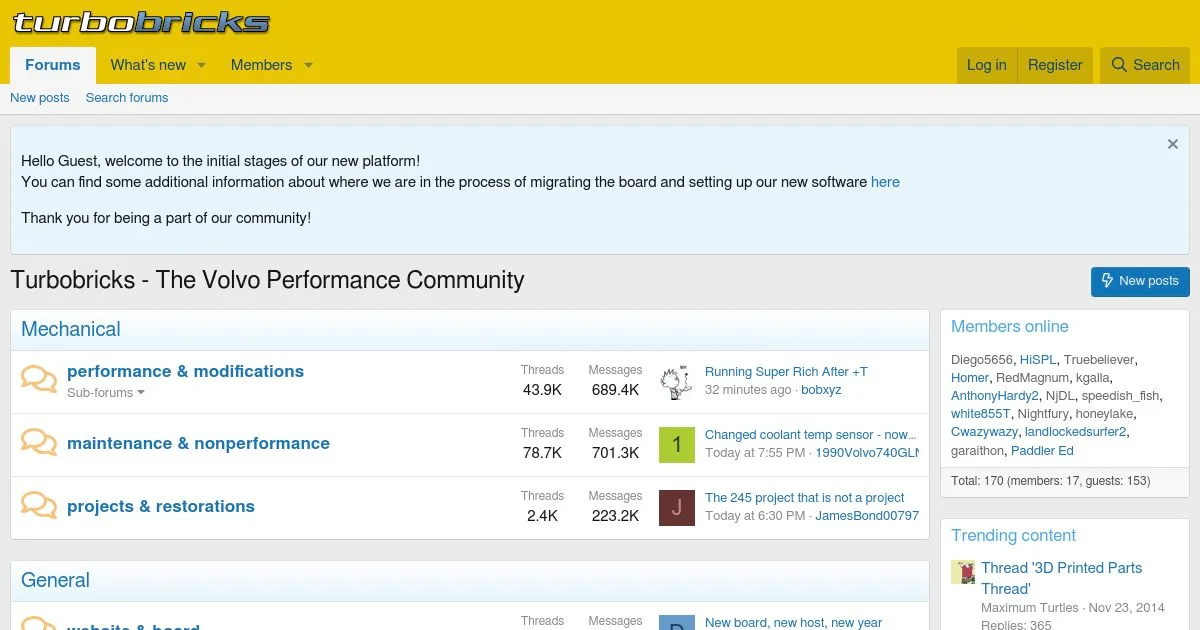
Task: Open bobxyz's avatar on Running Super Rich thread
Action: [677, 382]
